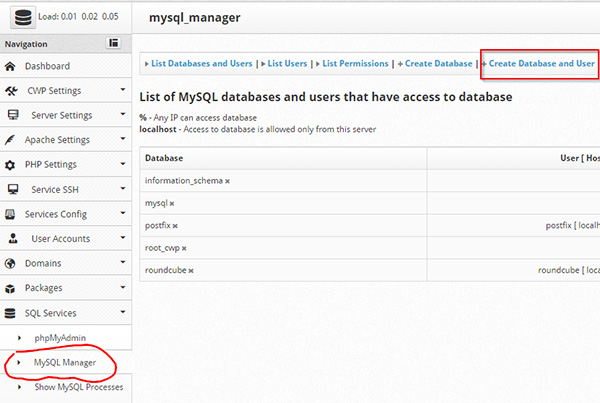Click the List Permissions link
This screenshot has width=600, height=403.
(x=355, y=63)
